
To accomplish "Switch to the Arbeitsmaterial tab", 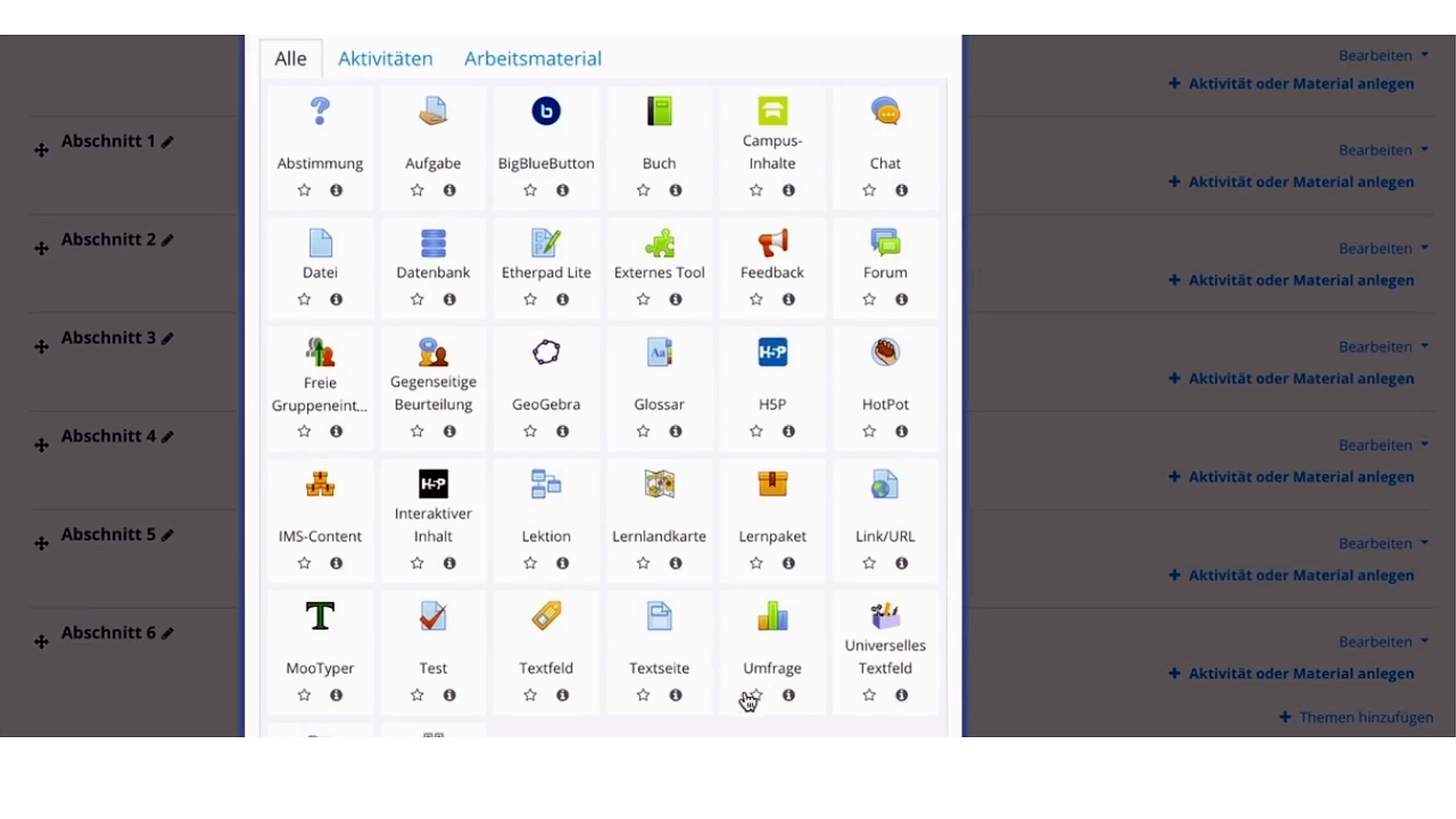I will [532, 58].
